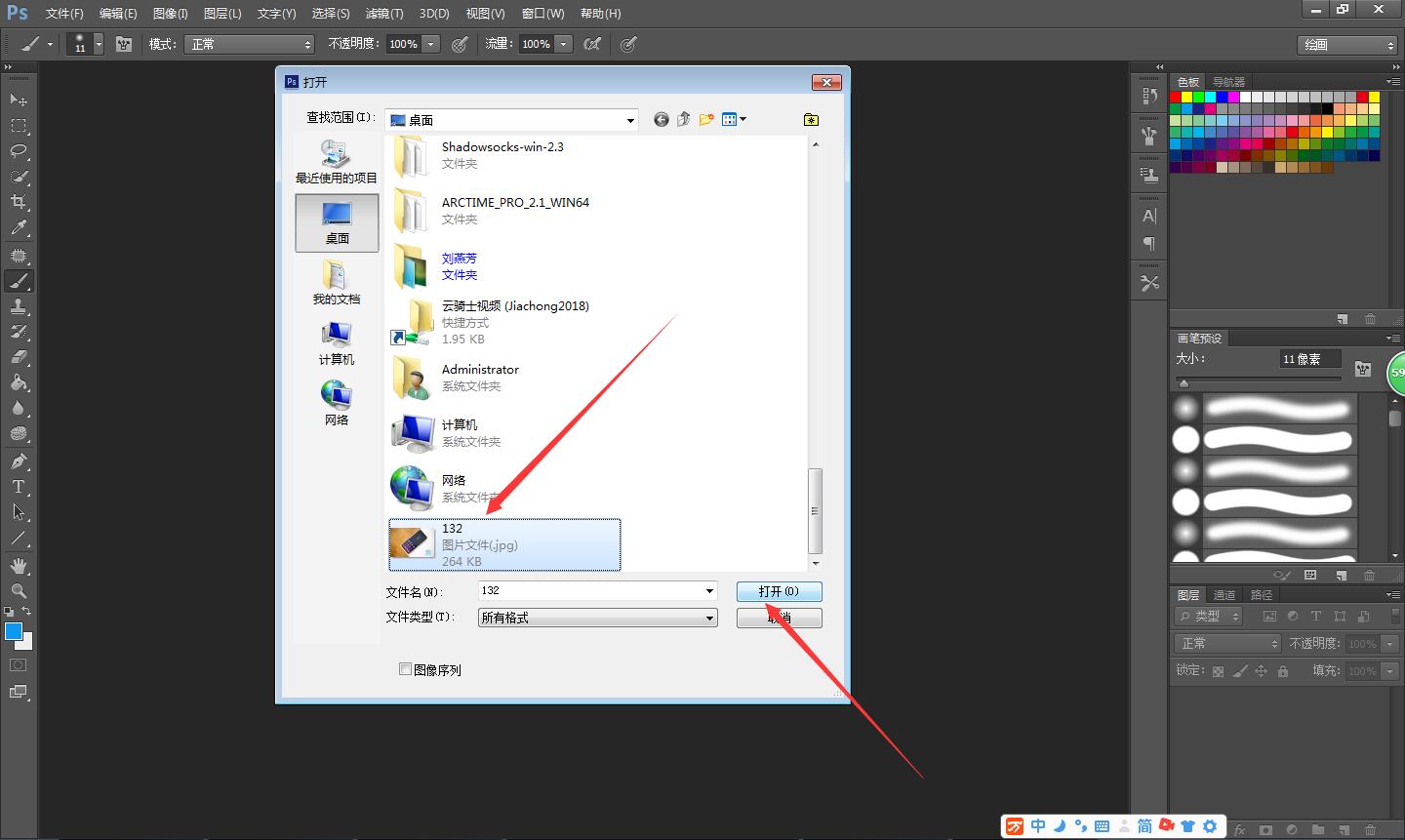Expand the 文件名 dropdown arrow
Screen dimensions: 1405x840
pyautogui.click(x=709, y=591)
